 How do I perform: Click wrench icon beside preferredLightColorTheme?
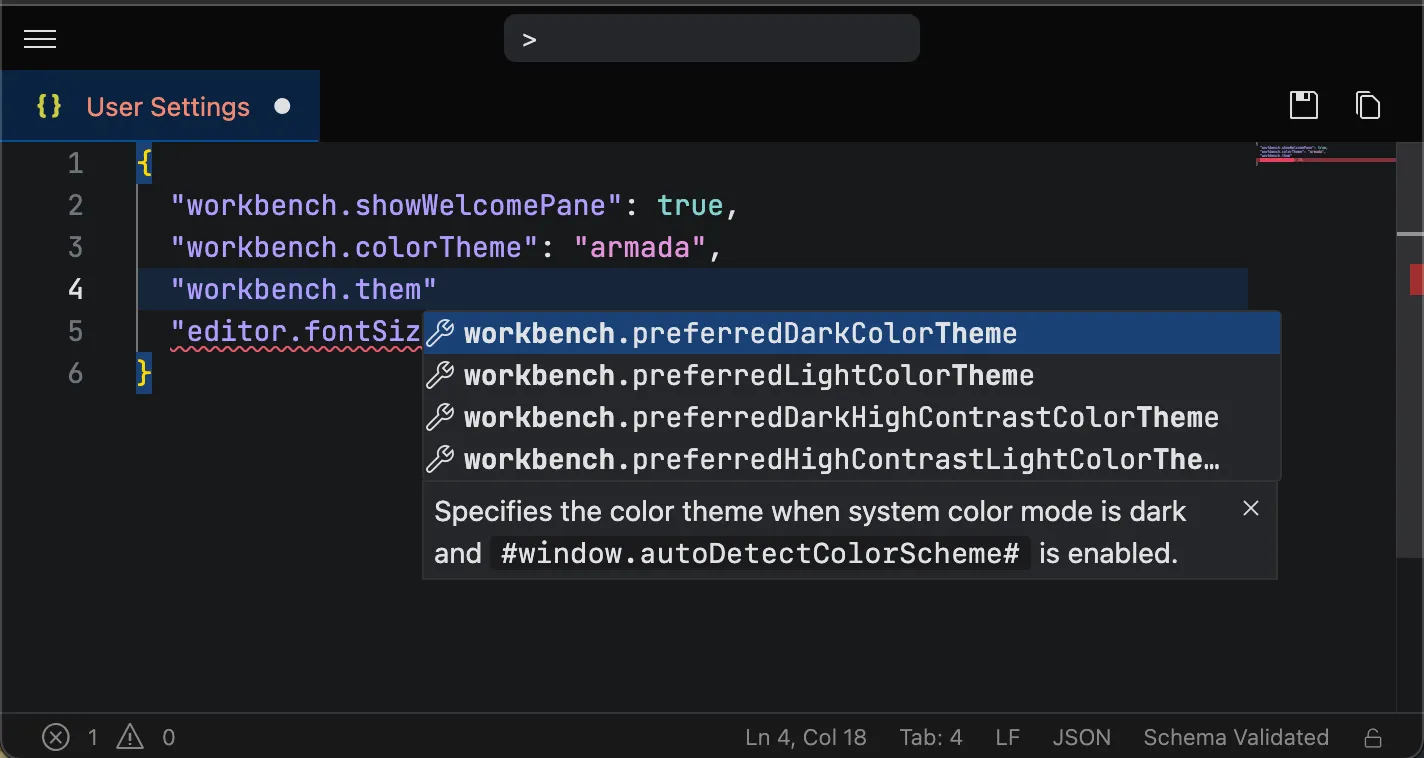440,375
